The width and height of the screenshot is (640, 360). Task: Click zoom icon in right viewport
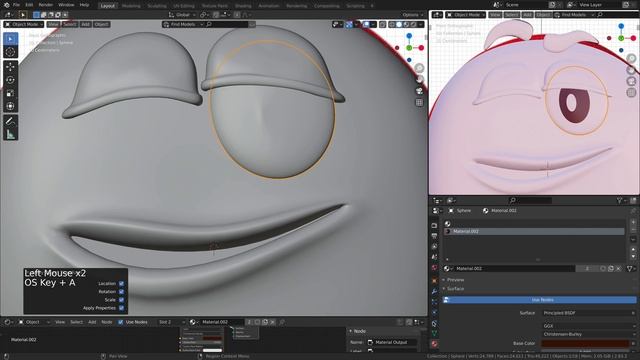point(631,58)
